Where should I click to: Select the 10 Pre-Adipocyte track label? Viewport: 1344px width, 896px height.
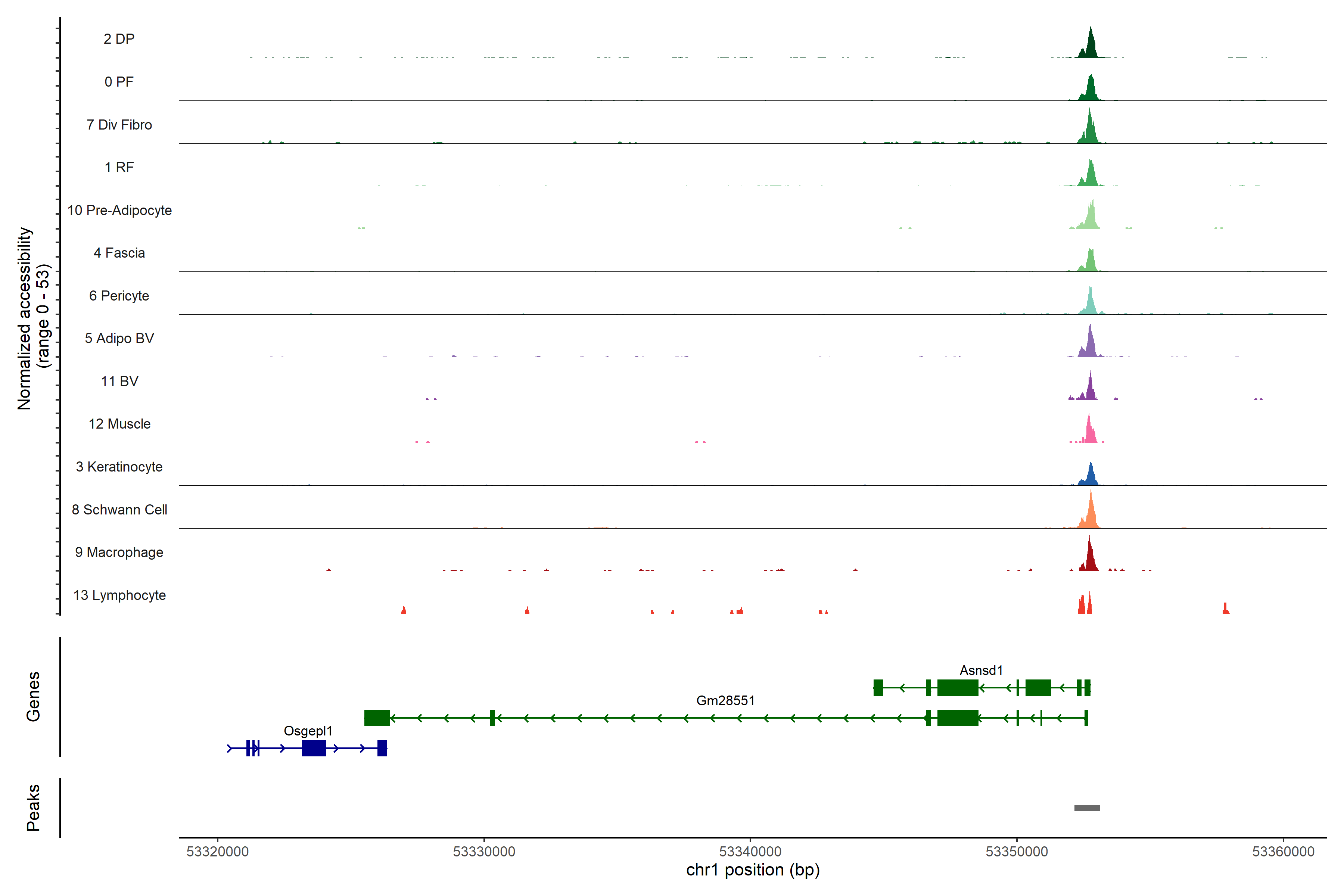(119, 210)
